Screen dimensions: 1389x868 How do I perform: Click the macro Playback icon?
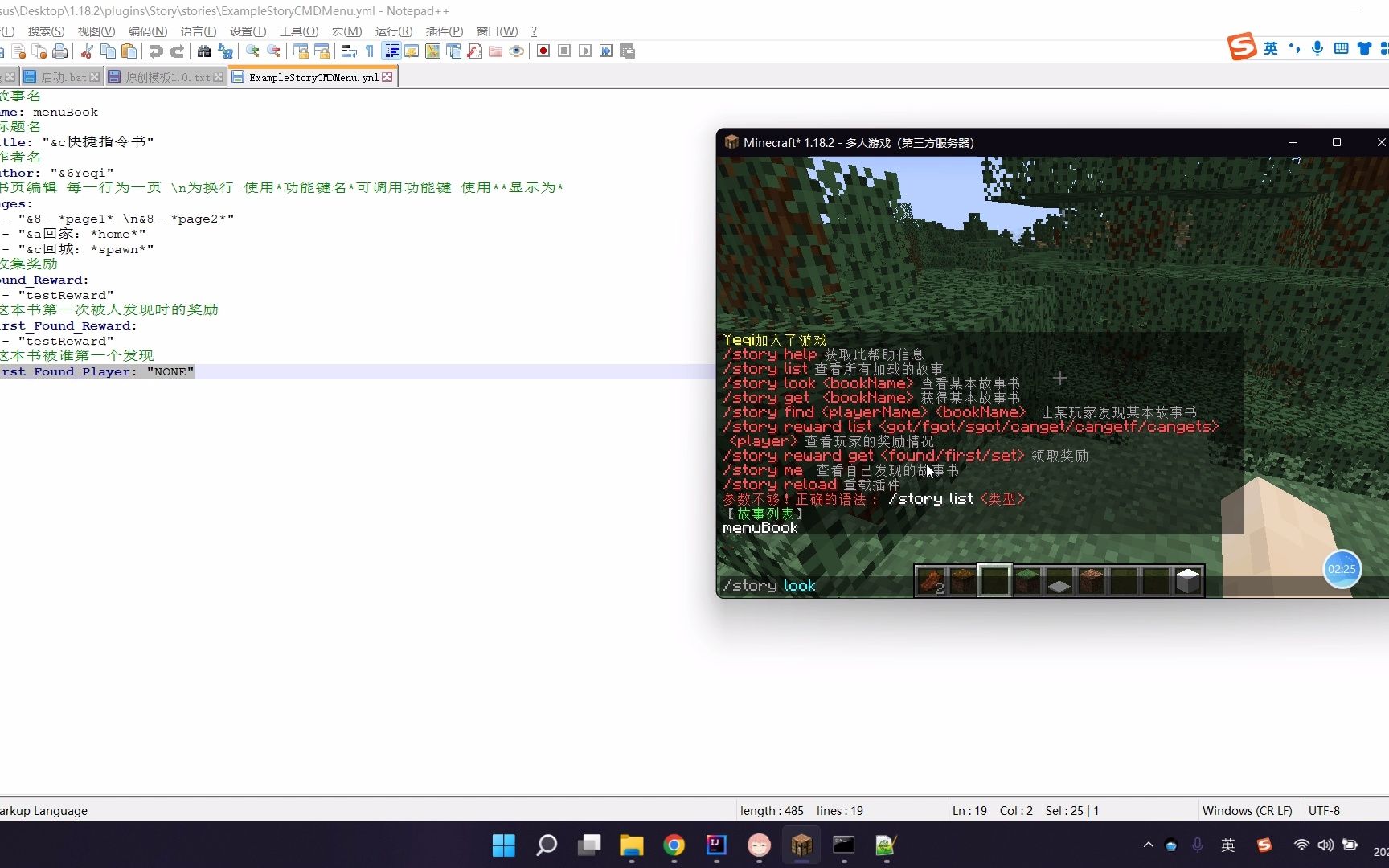(585, 51)
